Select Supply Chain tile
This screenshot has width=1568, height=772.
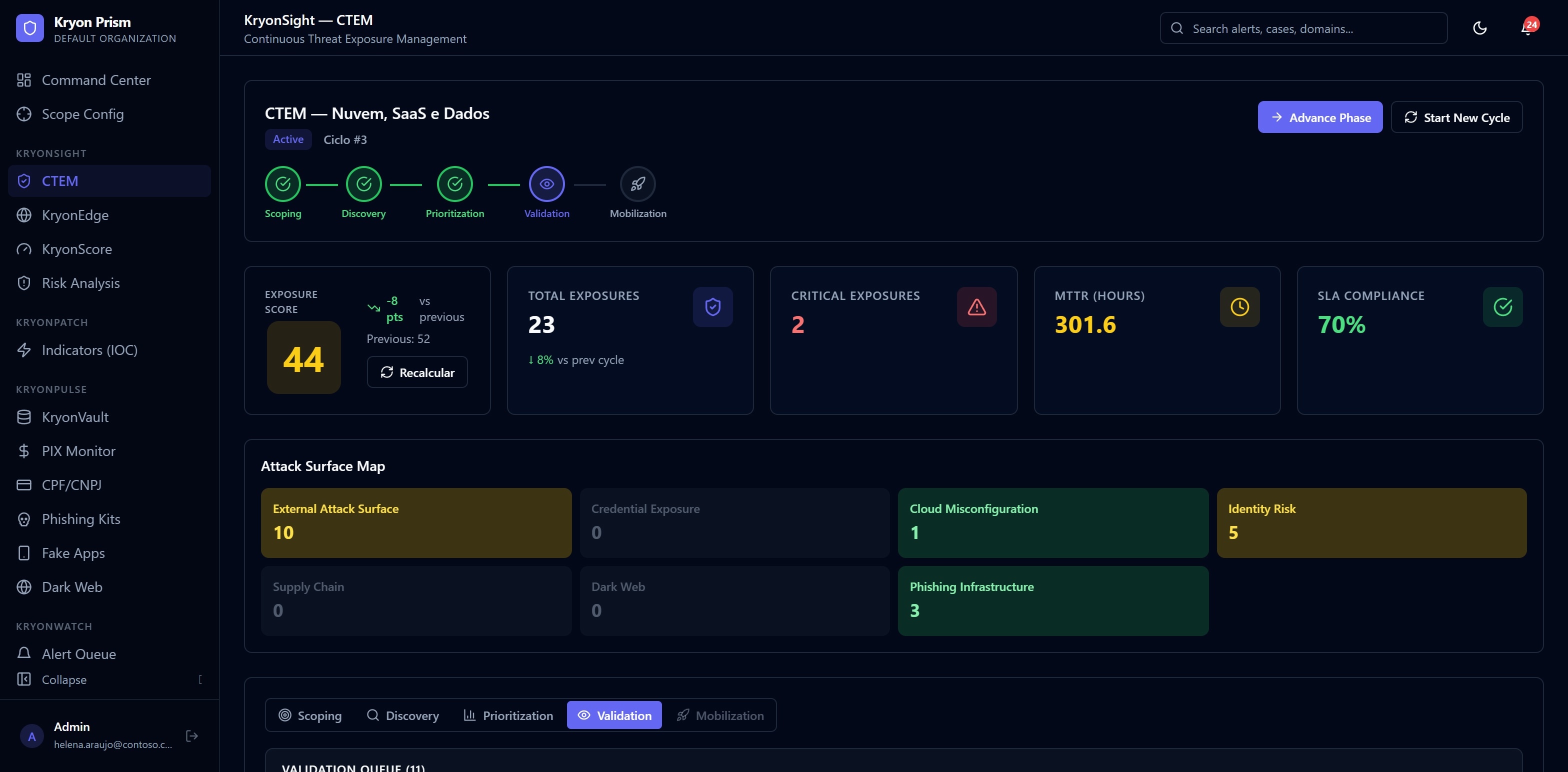(x=416, y=601)
